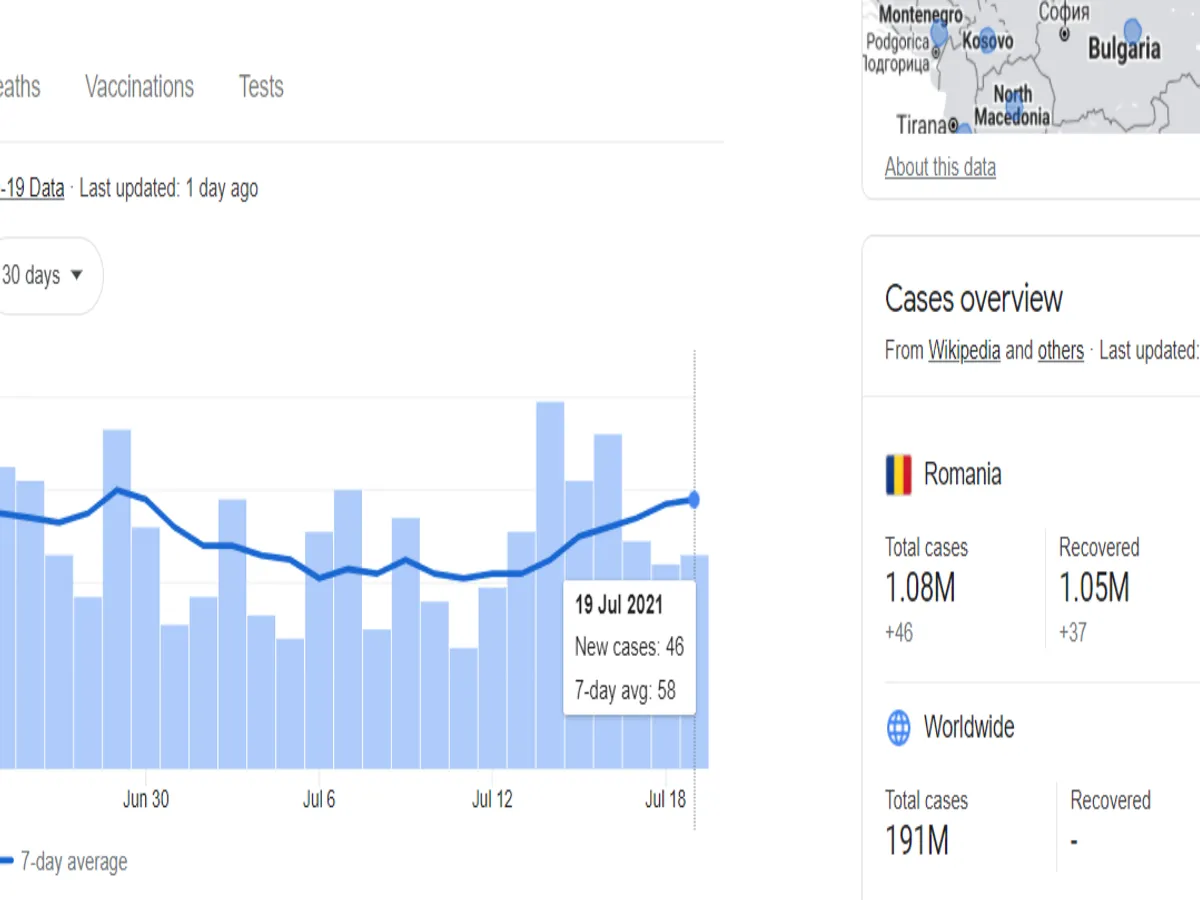Click the Montenegro bubble near Podgorica
Viewport: 1200px width, 900px height.
(939, 34)
